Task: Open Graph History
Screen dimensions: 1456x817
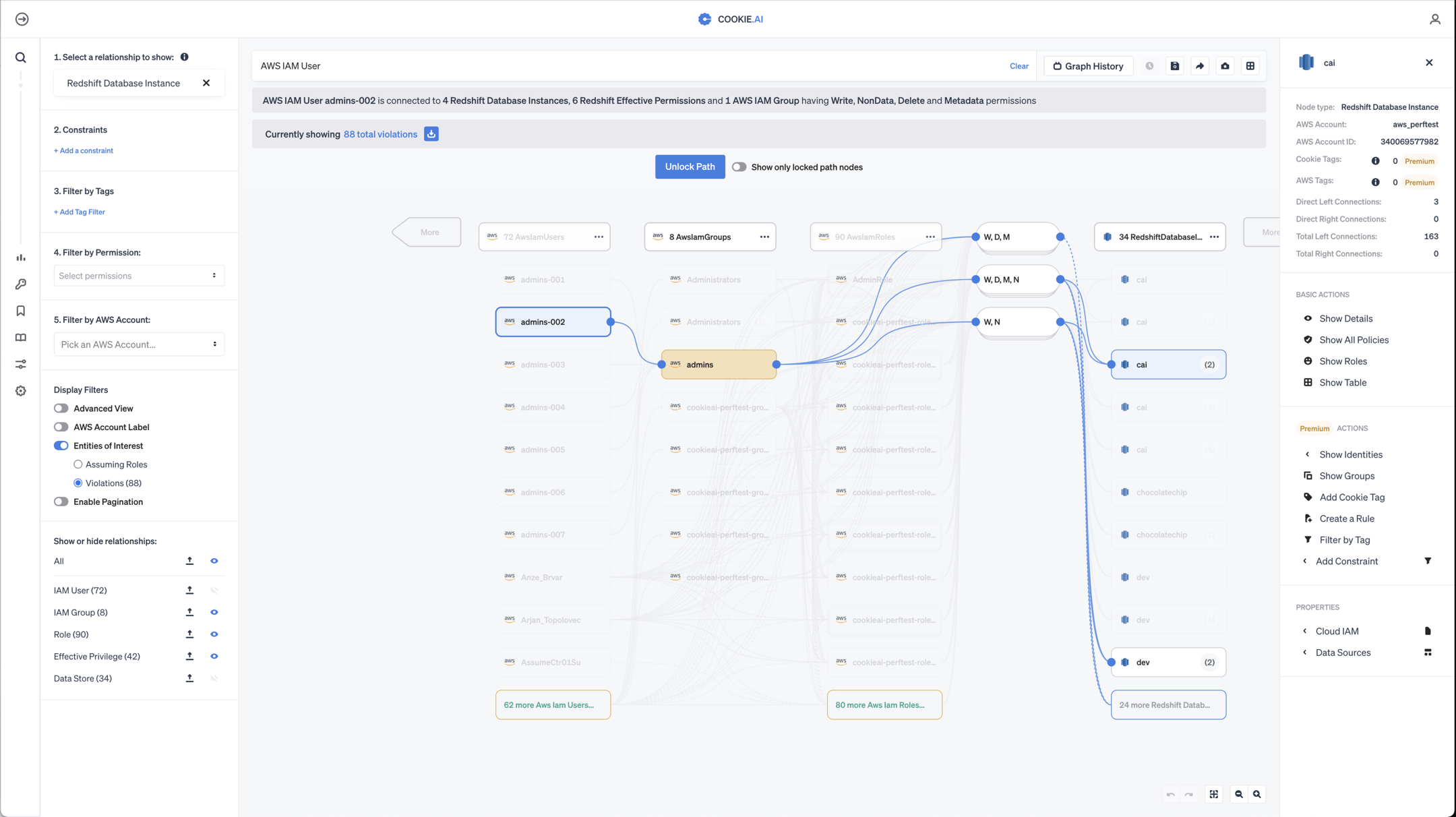Action: 1088,66
